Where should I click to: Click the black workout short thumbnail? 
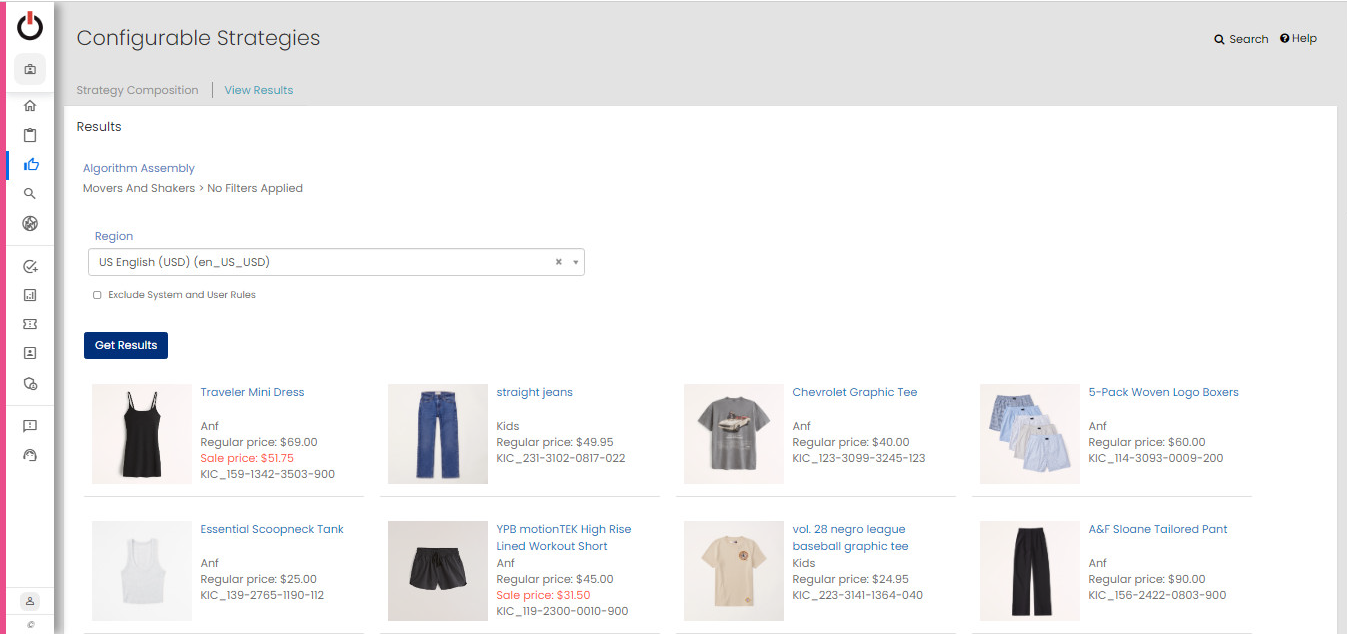coord(438,571)
